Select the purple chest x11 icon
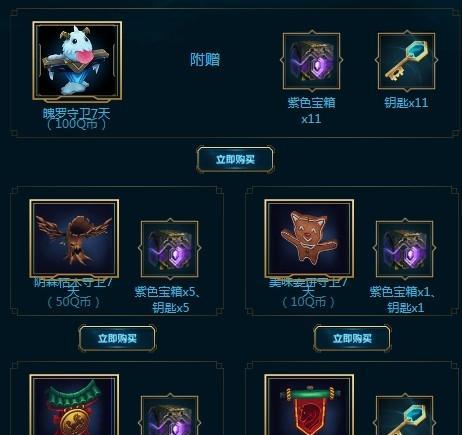Viewport: 462px width, 435px height. coord(311,61)
